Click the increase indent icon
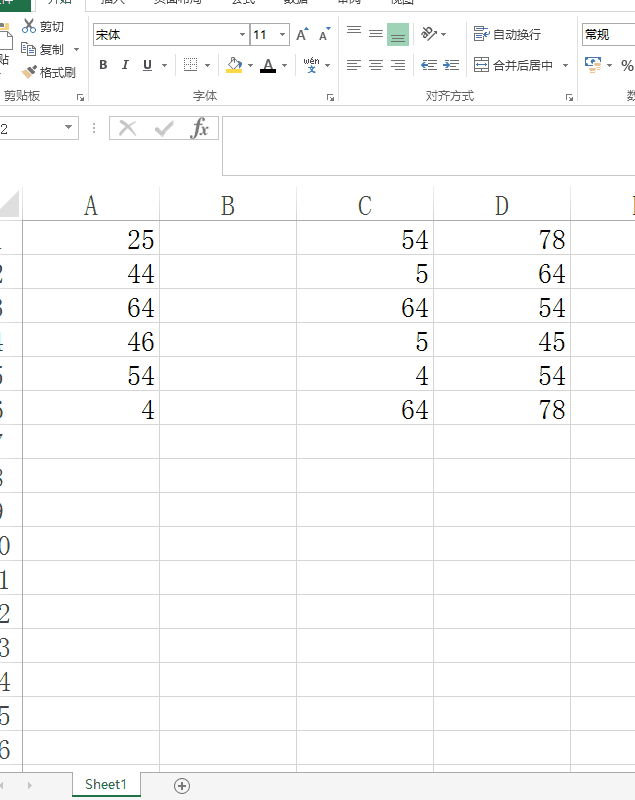Viewport: 635px width, 800px height. (451, 65)
